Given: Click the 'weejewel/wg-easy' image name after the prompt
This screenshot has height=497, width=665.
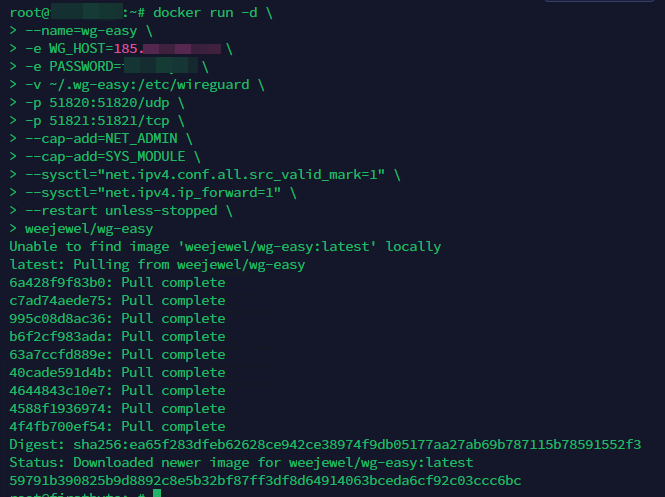Looking at the screenshot, I should (x=89, y=229).
